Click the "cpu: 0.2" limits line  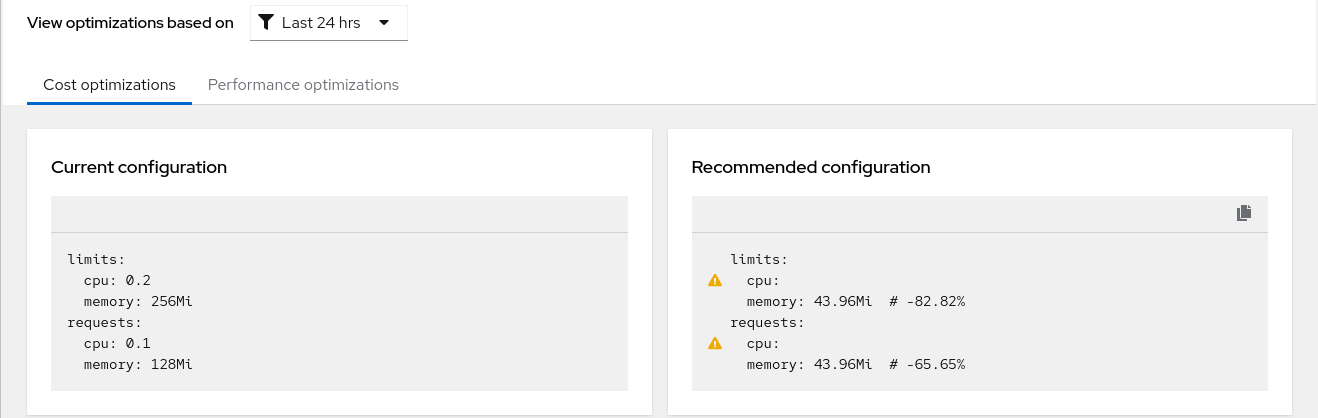117,280
